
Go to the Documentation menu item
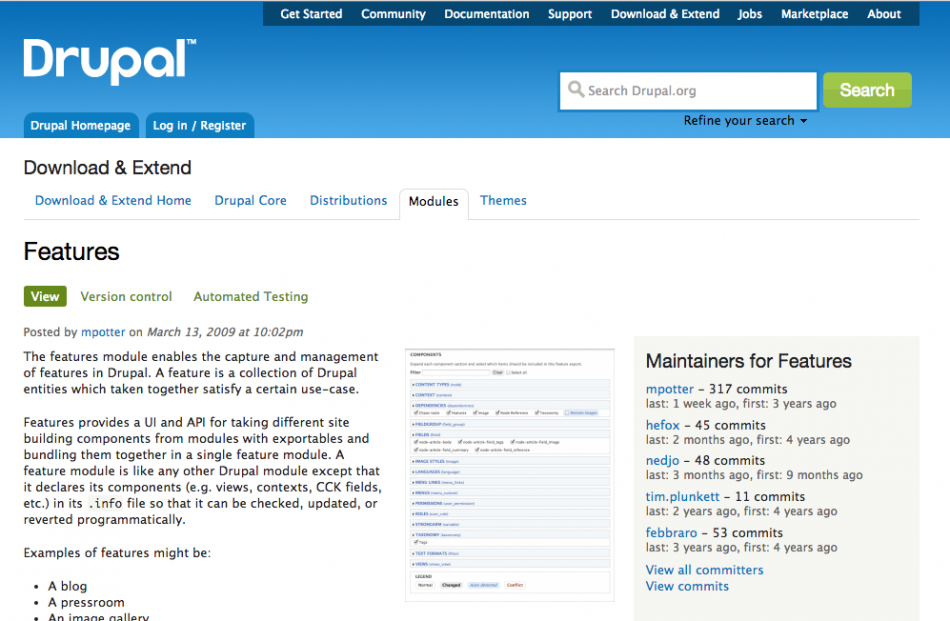click(487, 14)
